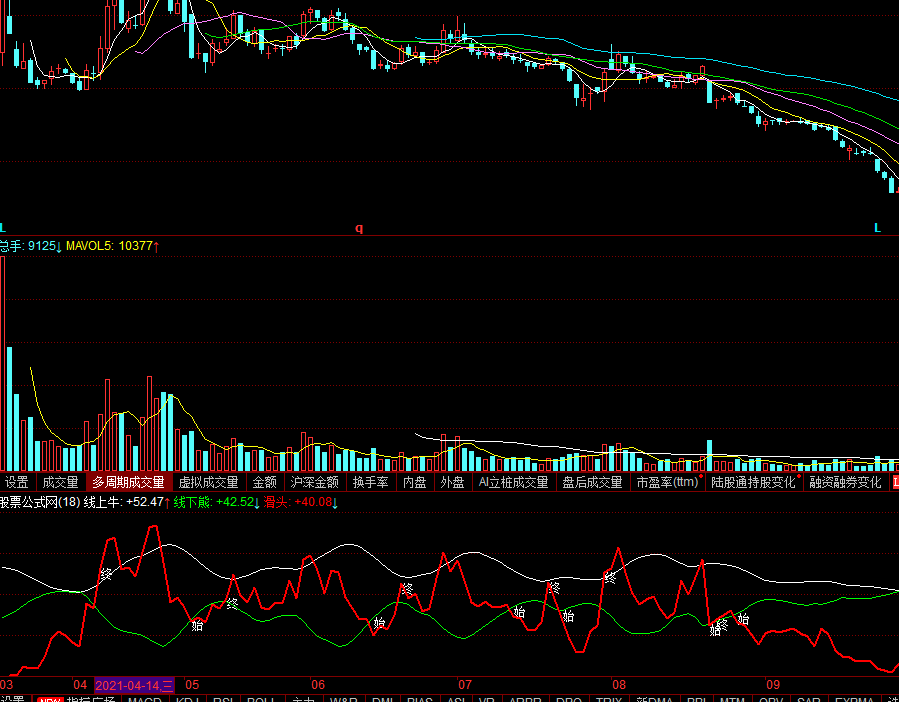Switch to the 成交量 indicator tab

[x=61, y=482]
